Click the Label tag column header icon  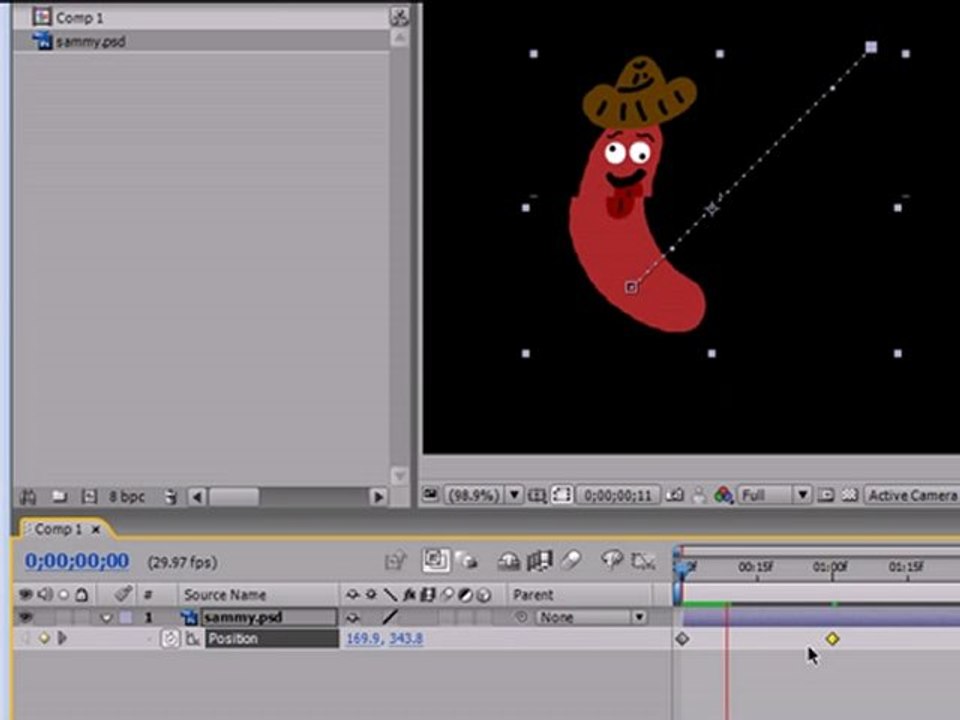(x=124, y=593)
